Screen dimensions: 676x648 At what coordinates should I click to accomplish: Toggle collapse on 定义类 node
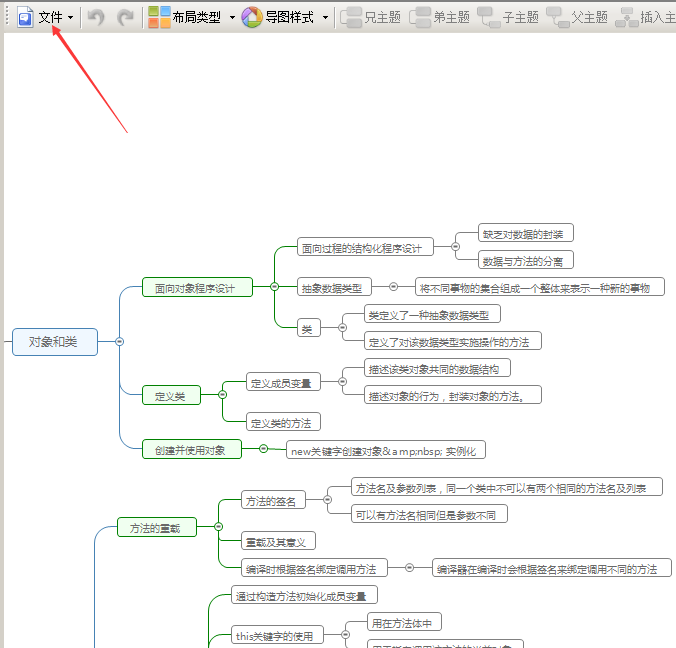pos(222,396)
